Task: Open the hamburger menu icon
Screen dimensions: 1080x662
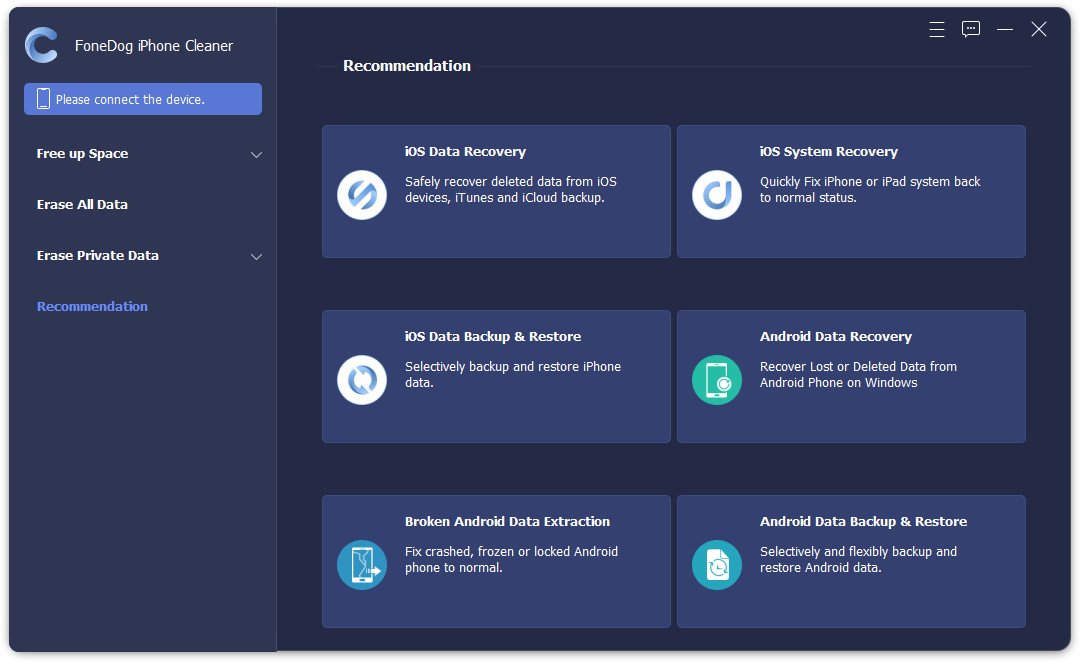Action: point(937,29)
